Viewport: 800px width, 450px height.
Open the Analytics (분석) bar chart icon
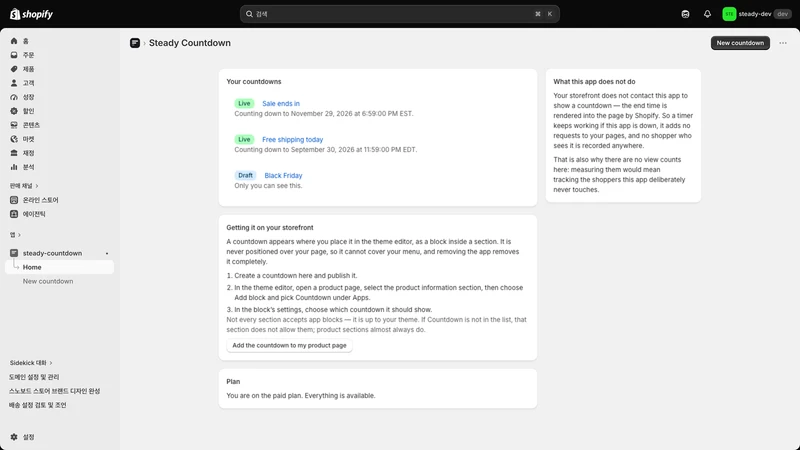(x=14, y=167)
